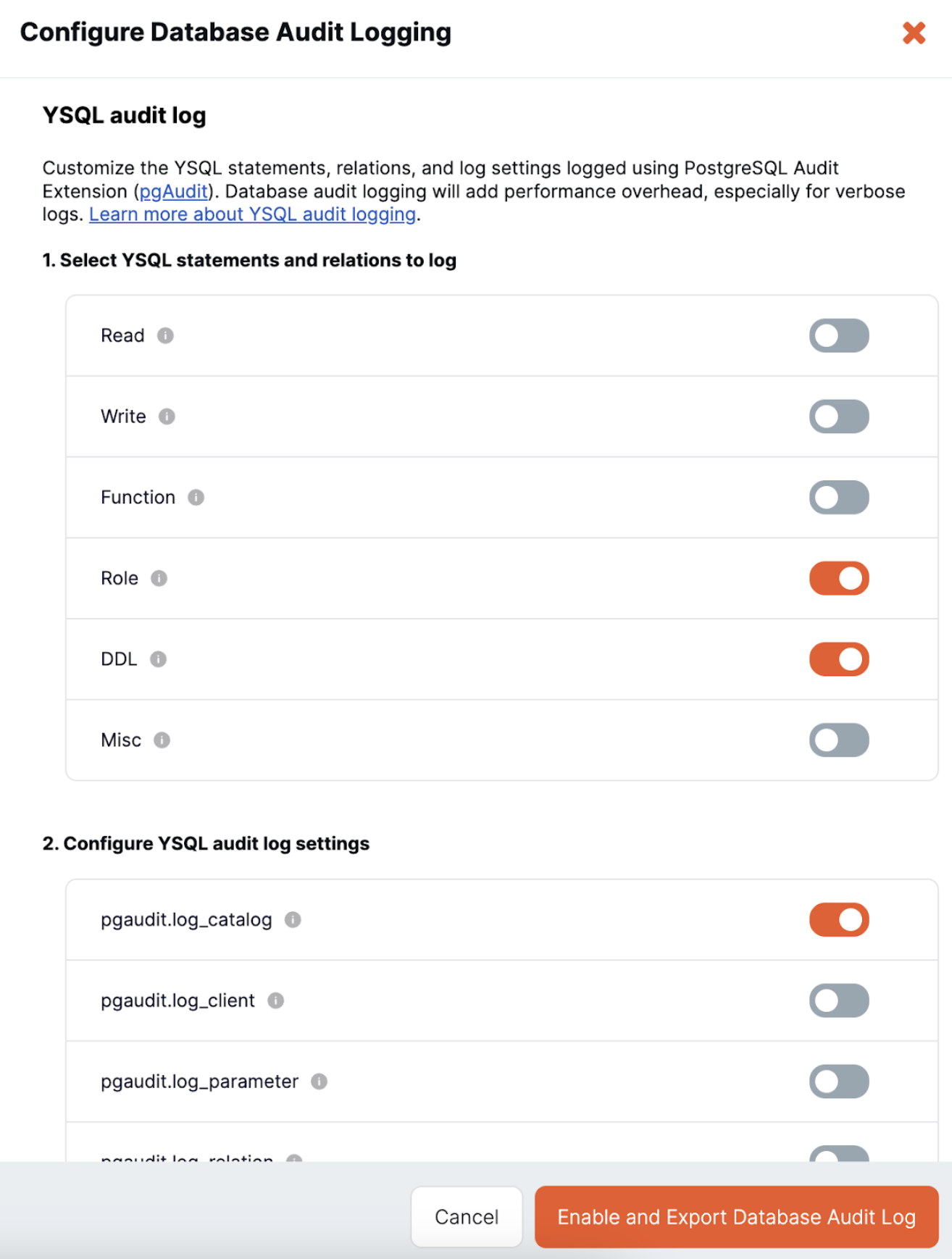Click the info icon next to DDL
Image resolution: width=952 pixels, height=1259 pixels.
pyautogui.click(x=159, y=659)
